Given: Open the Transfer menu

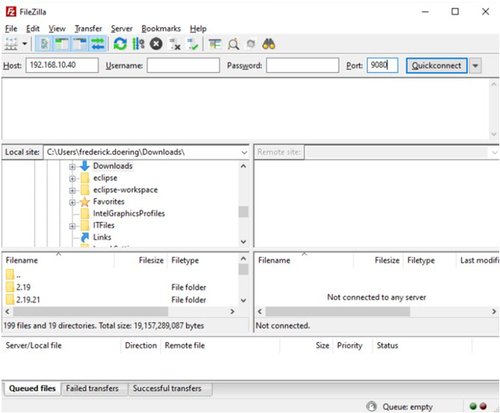Looking at the screenshot, I should (88, 29).
